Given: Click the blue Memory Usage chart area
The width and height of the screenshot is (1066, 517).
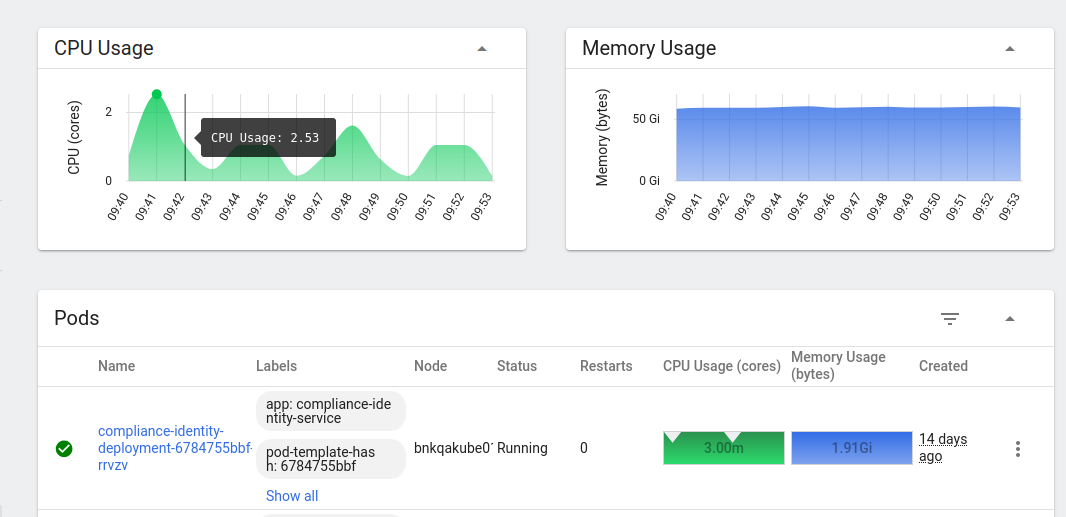Looking at the screenshot, I should tap(848, 144).
